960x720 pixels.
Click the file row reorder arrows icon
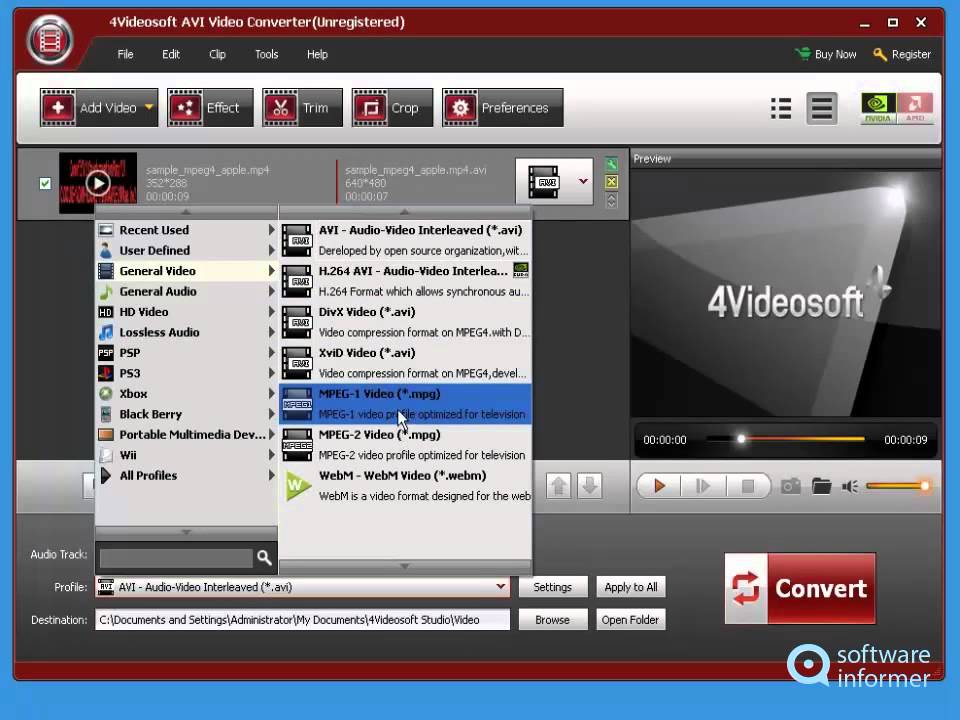click(x=611, y=200)
